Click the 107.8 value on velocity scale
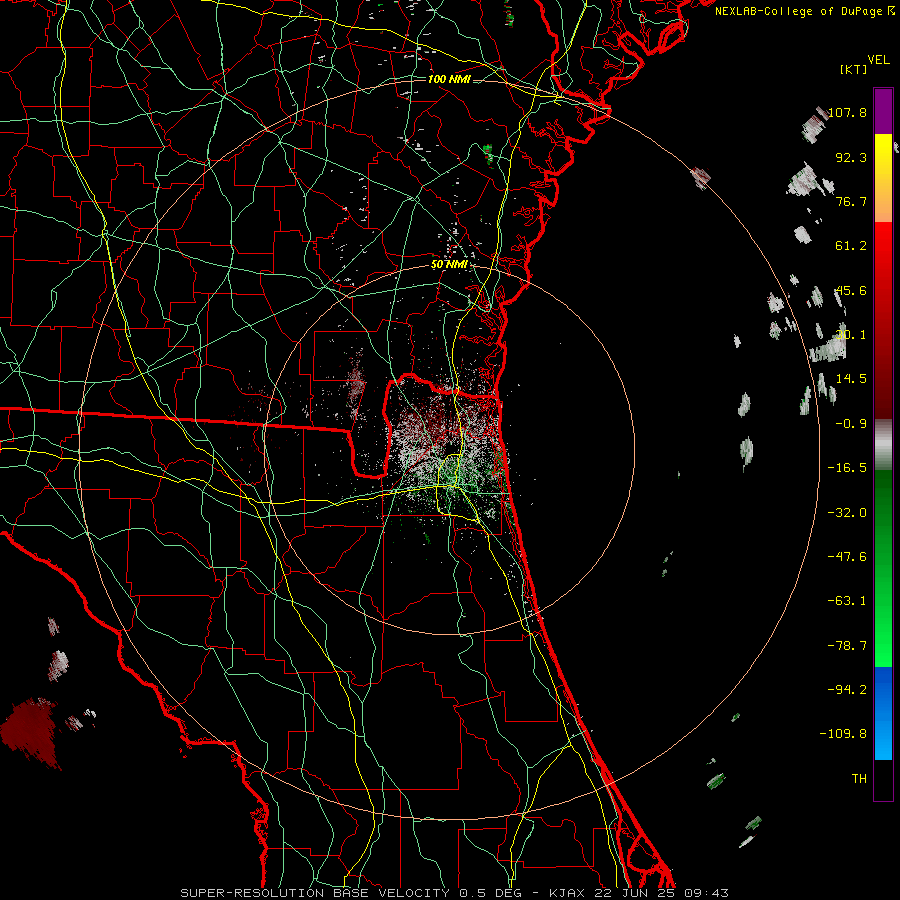Viewport: 900px width, 900px height. point(847,112)
